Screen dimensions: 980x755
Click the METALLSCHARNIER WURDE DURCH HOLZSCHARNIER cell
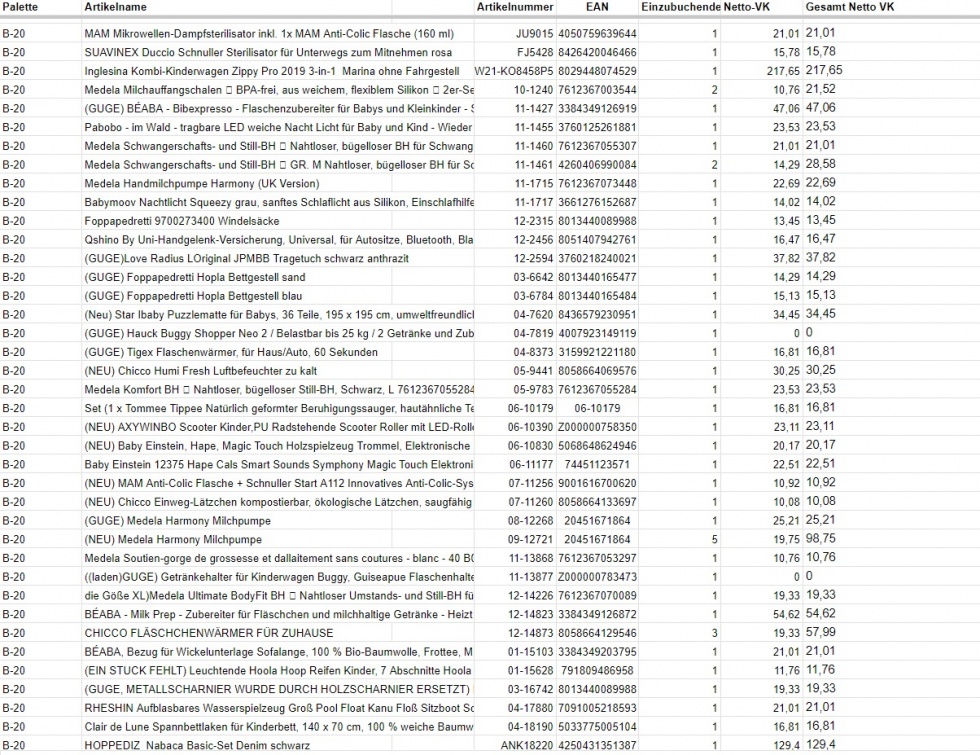[279, 690]
